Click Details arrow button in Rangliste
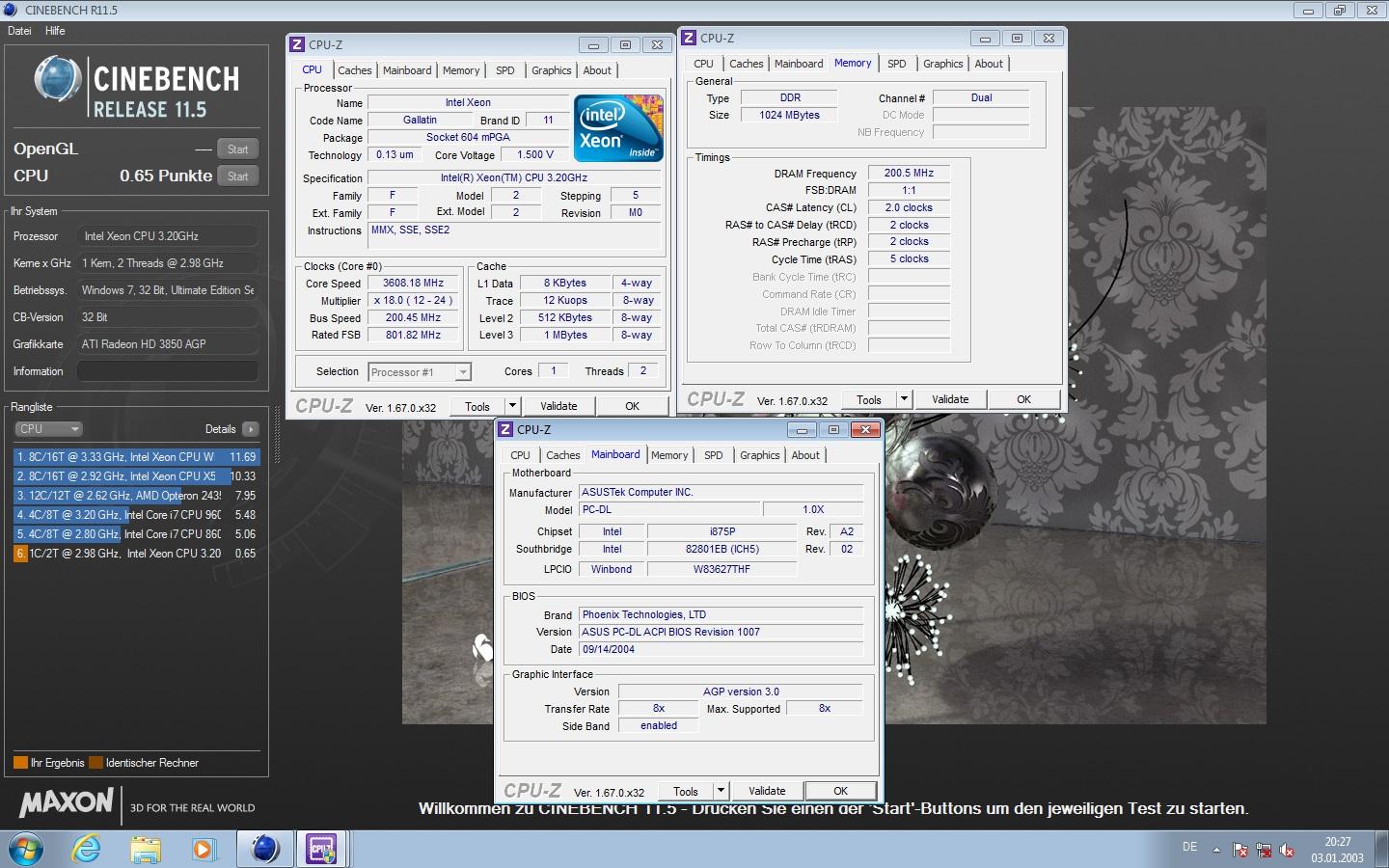The height and width of the screenshot is (868, 1389). pos(251,429)
